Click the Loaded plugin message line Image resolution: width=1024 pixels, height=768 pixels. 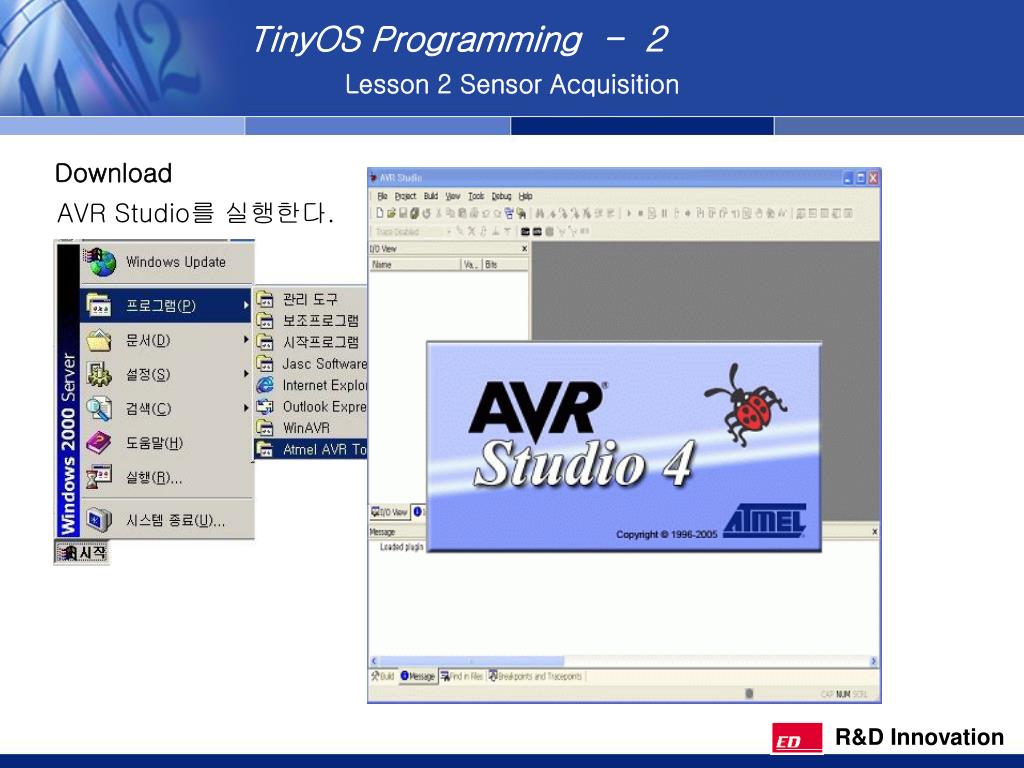(402, 547)
